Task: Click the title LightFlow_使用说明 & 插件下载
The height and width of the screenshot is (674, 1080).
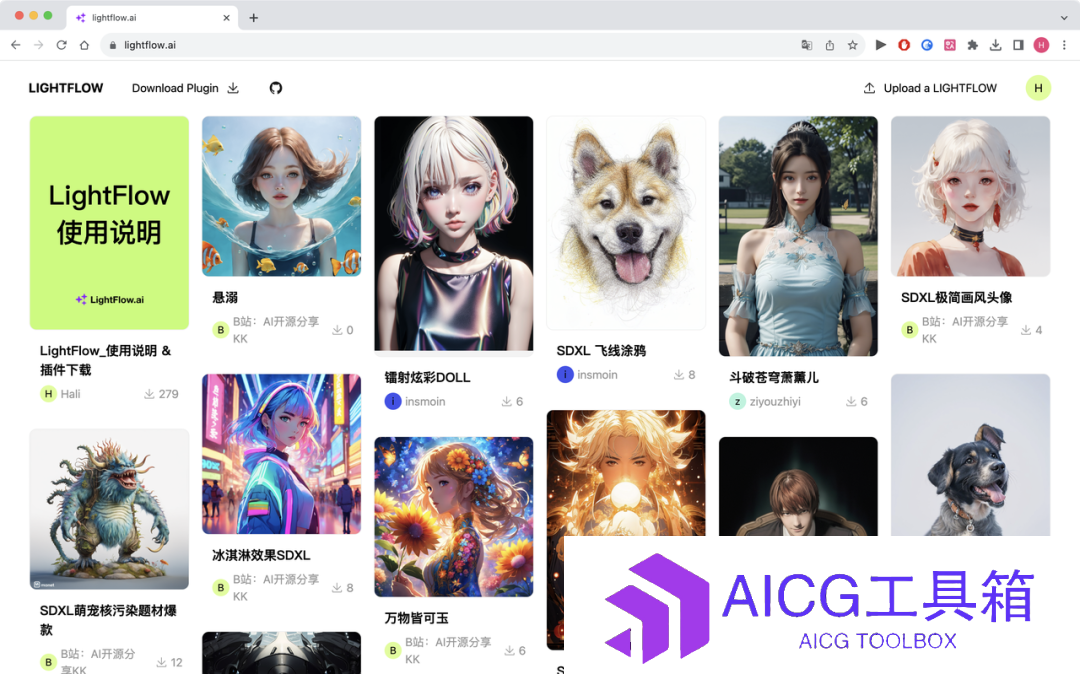Action: tap(105, 360)
